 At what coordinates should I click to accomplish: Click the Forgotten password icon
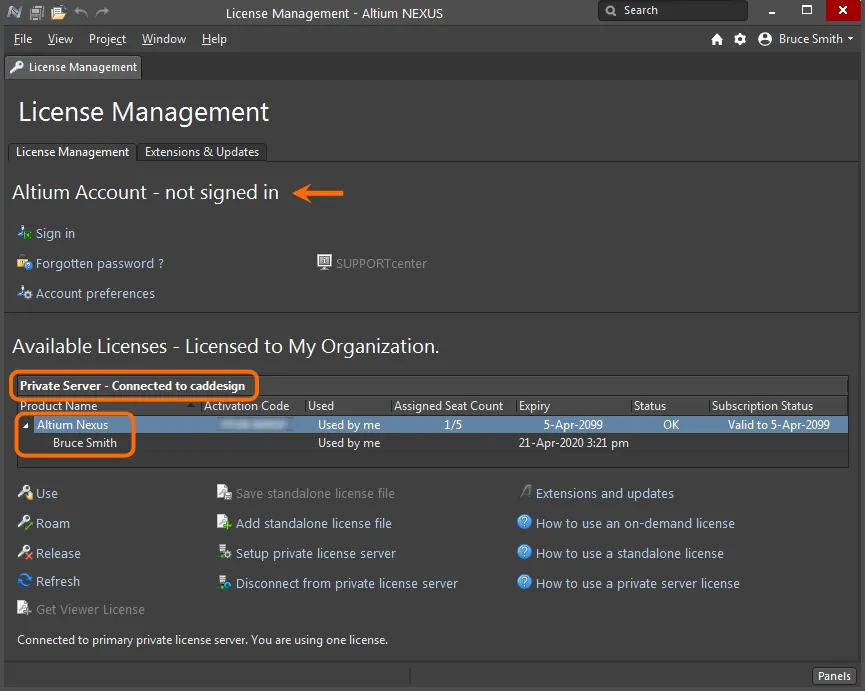25,263
